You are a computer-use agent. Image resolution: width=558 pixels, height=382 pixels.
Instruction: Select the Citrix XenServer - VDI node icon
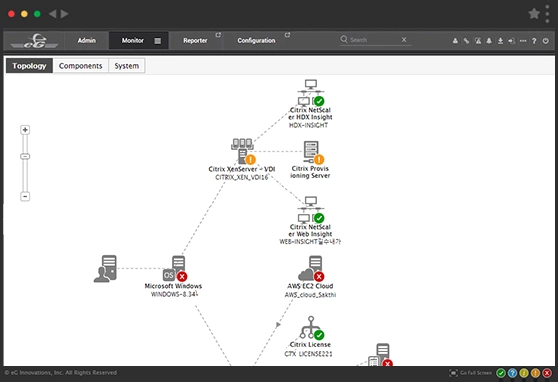pyautogui.click(x=243, y=152)
